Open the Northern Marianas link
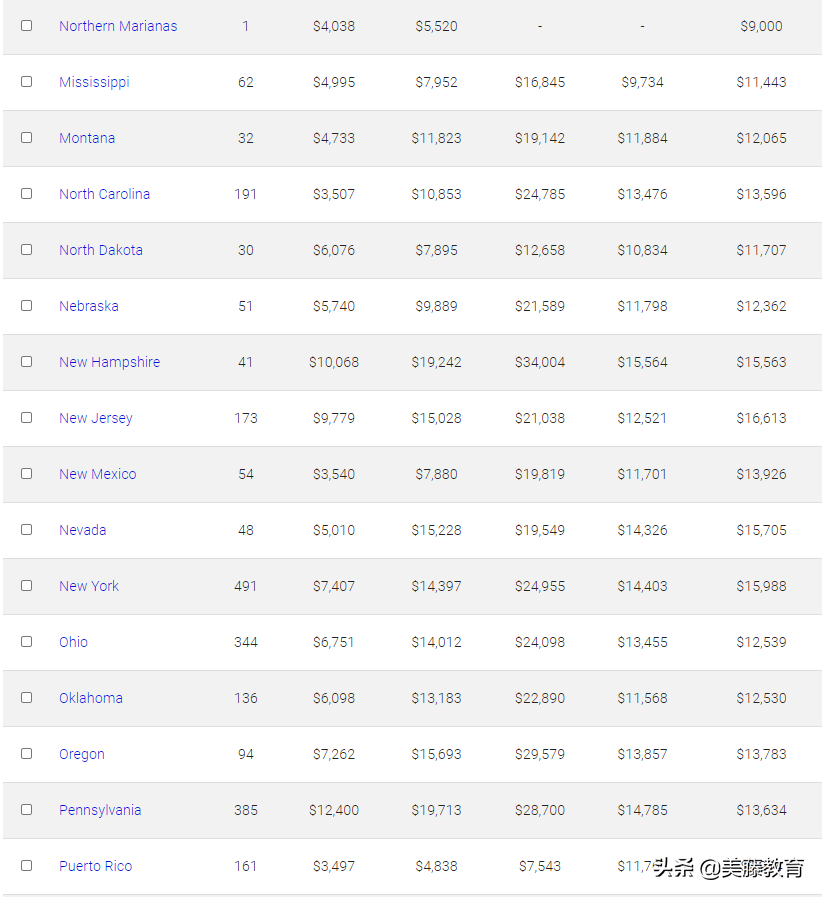 point(118,26)
